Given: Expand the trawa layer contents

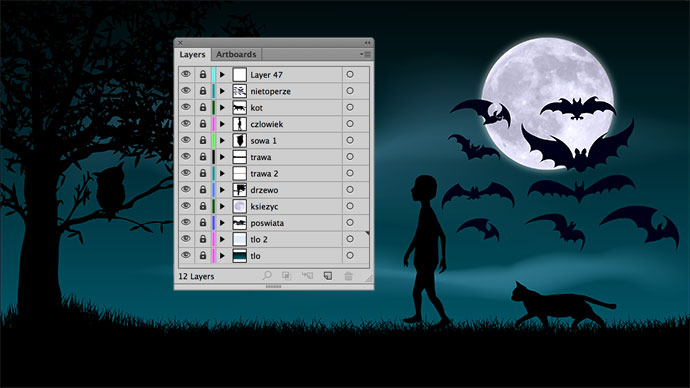Looking at the screenshot, I should tap(222, 157).
